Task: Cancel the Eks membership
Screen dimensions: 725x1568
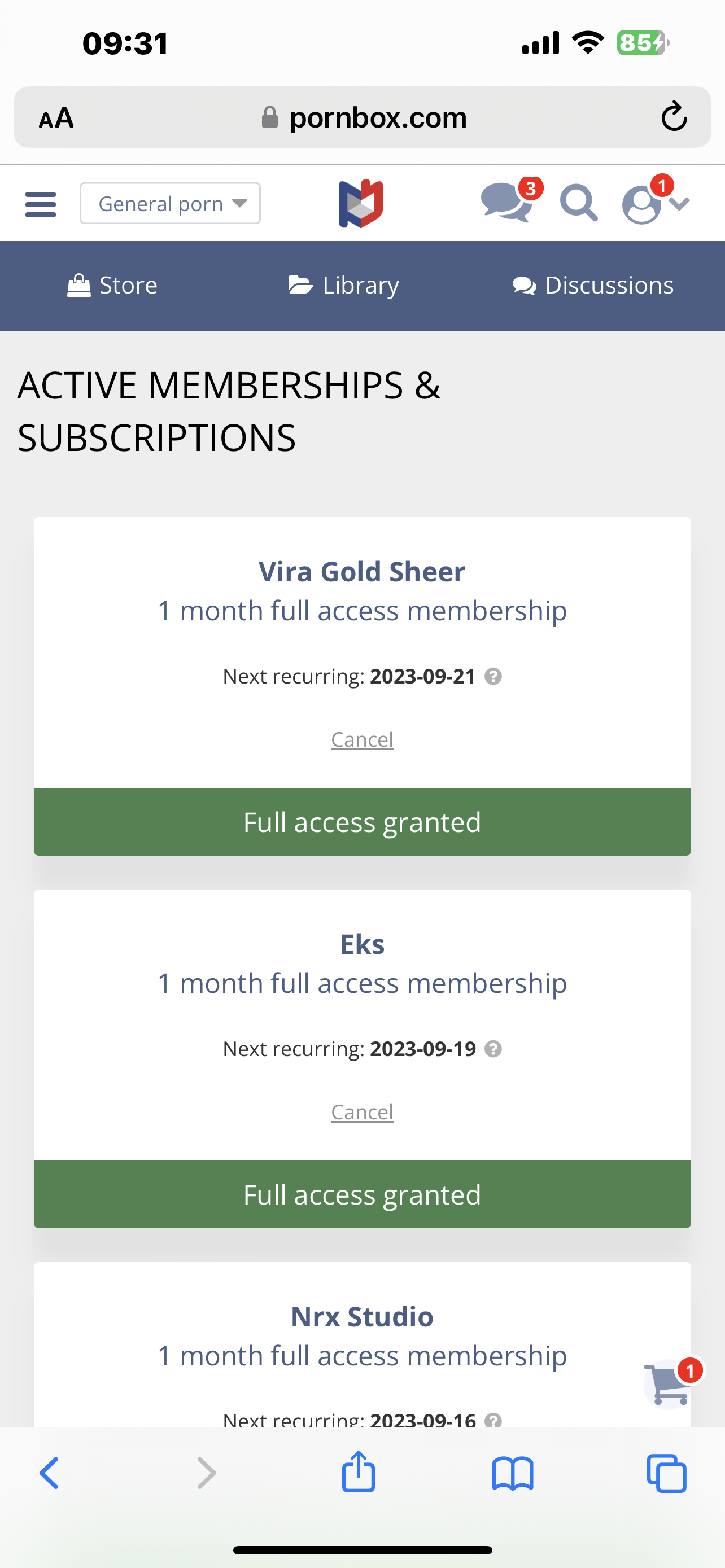Action: pos(362,1112)
